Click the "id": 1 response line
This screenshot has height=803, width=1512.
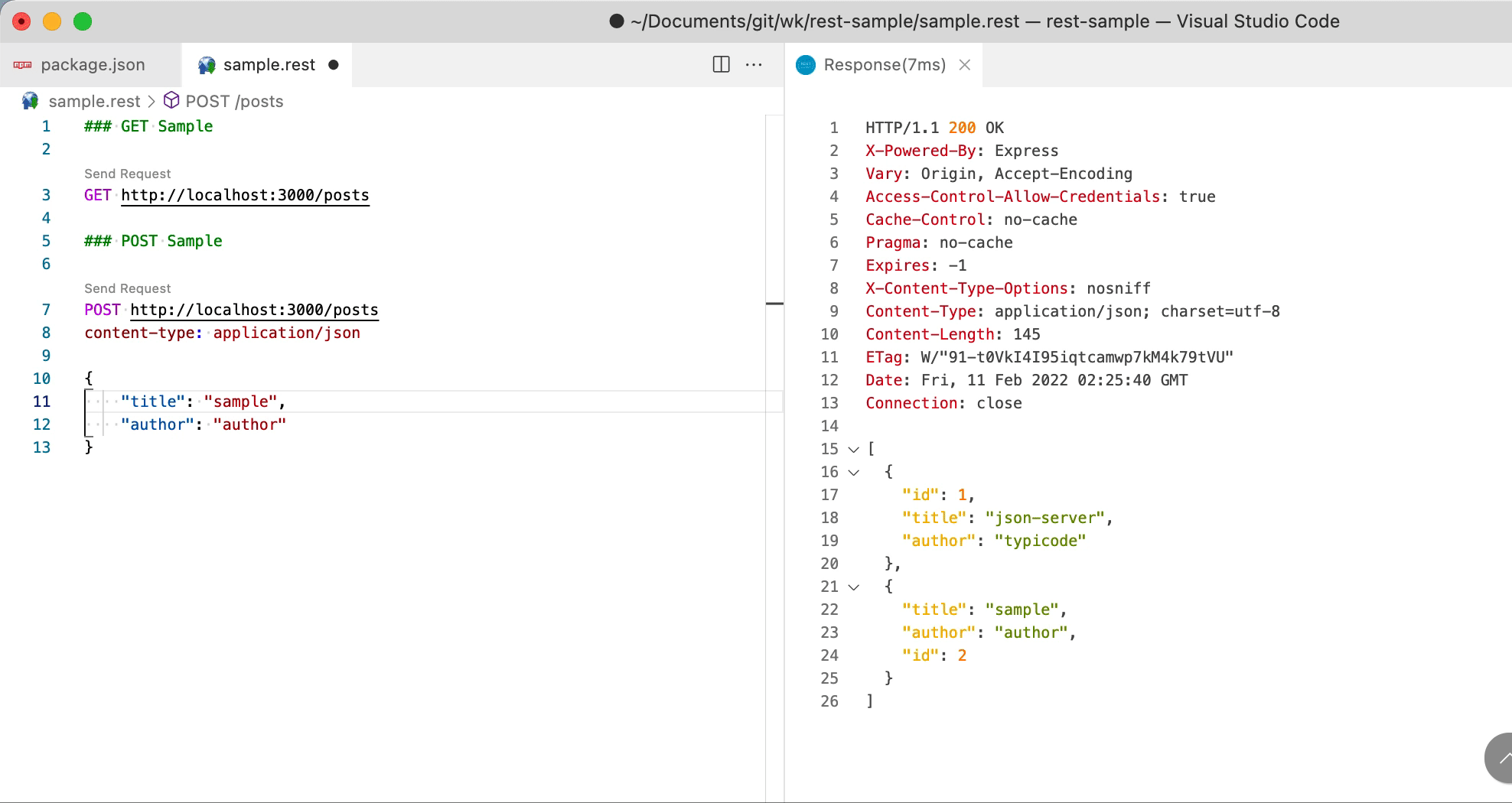pyautogui.click(x=938, y=495)
